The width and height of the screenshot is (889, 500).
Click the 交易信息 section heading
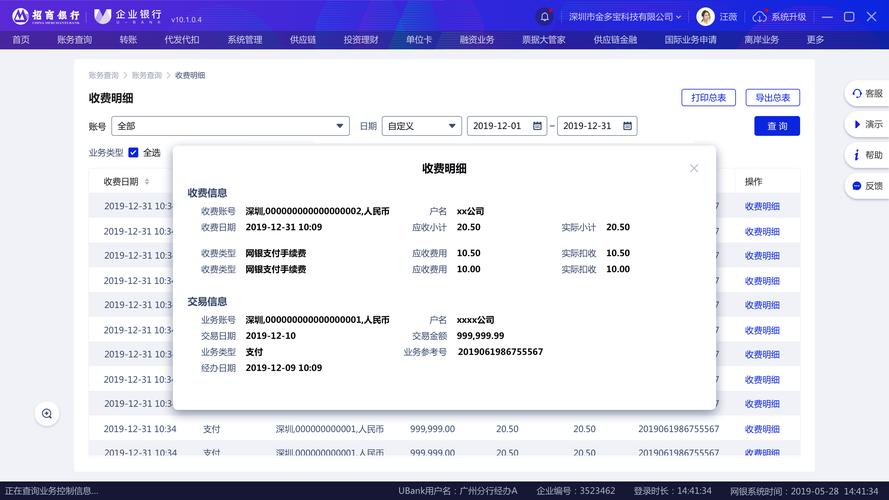click(x=207, y=302)
